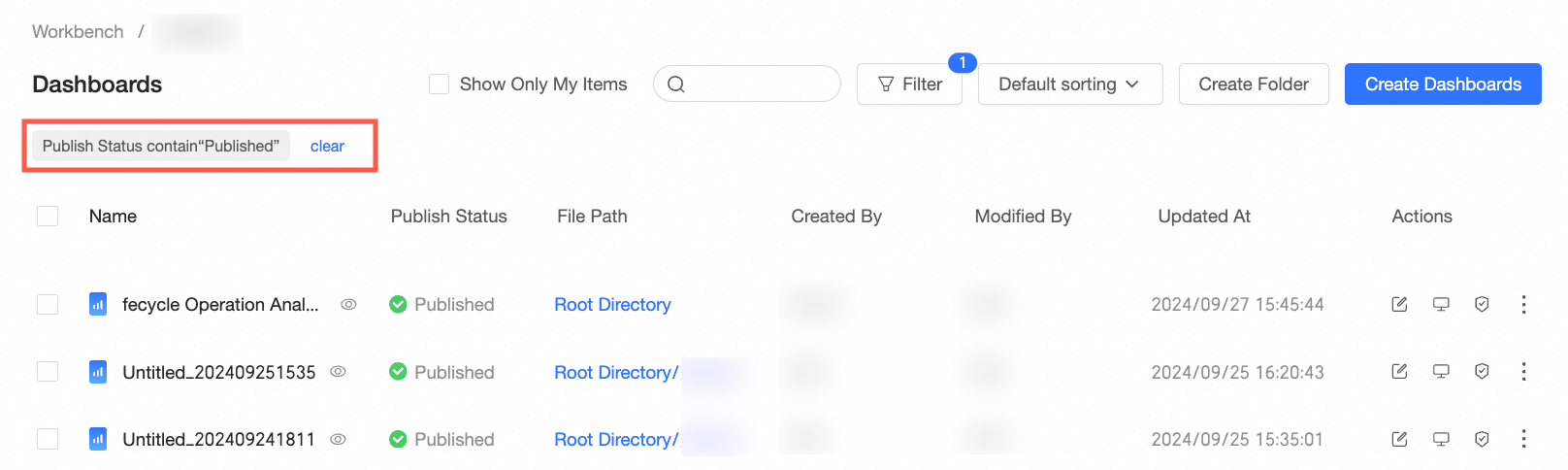Viewport: 1568px width, 470px height.
Task: Open three-dot menu for Untitled_202409251535
Action: coord(1523,372)
